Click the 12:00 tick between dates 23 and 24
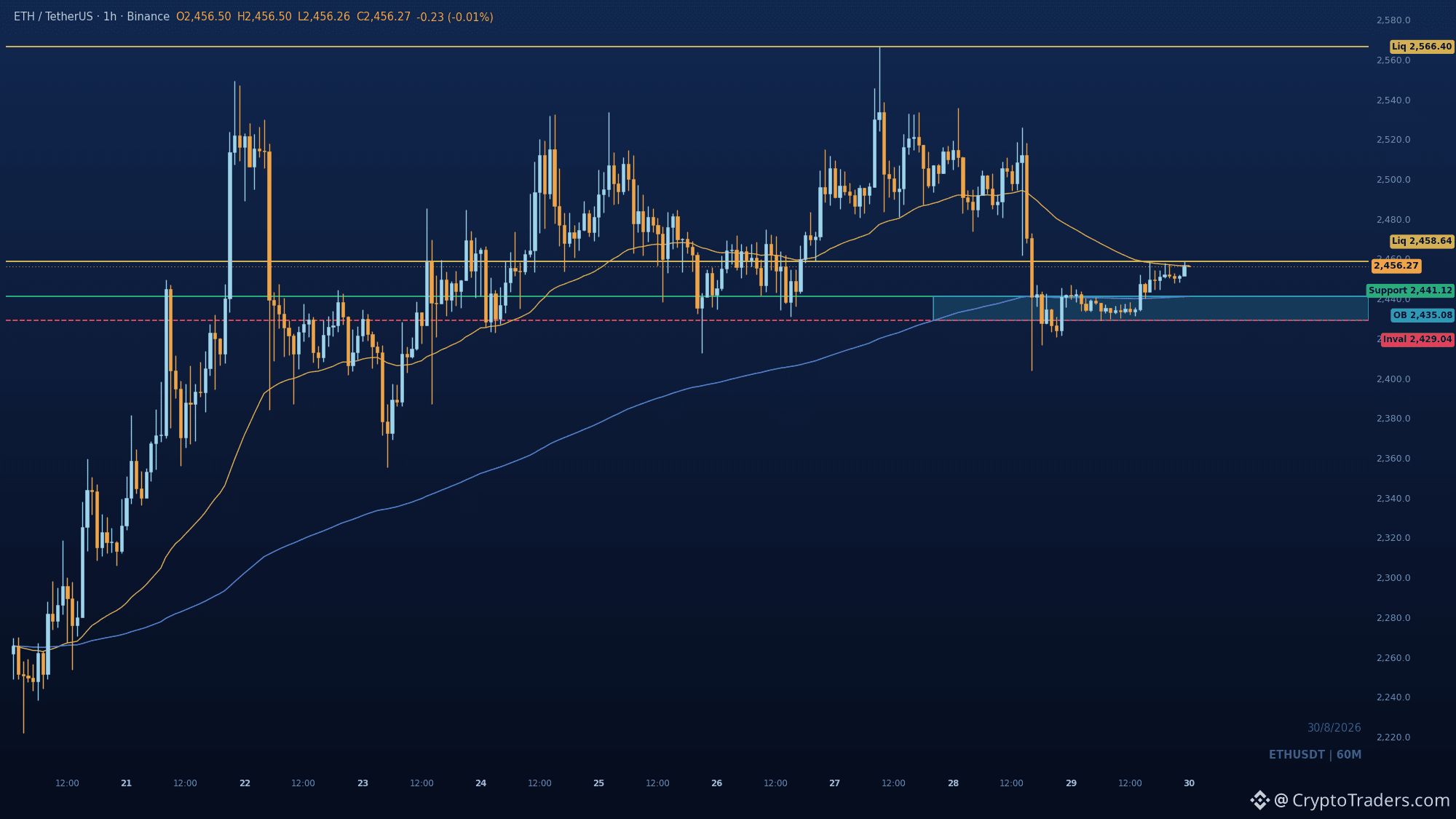 (x=422, y=783)
